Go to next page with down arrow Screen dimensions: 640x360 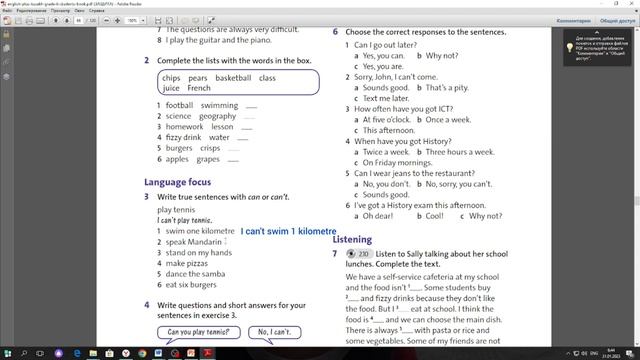pyautogui.click(x=67, y=20)
